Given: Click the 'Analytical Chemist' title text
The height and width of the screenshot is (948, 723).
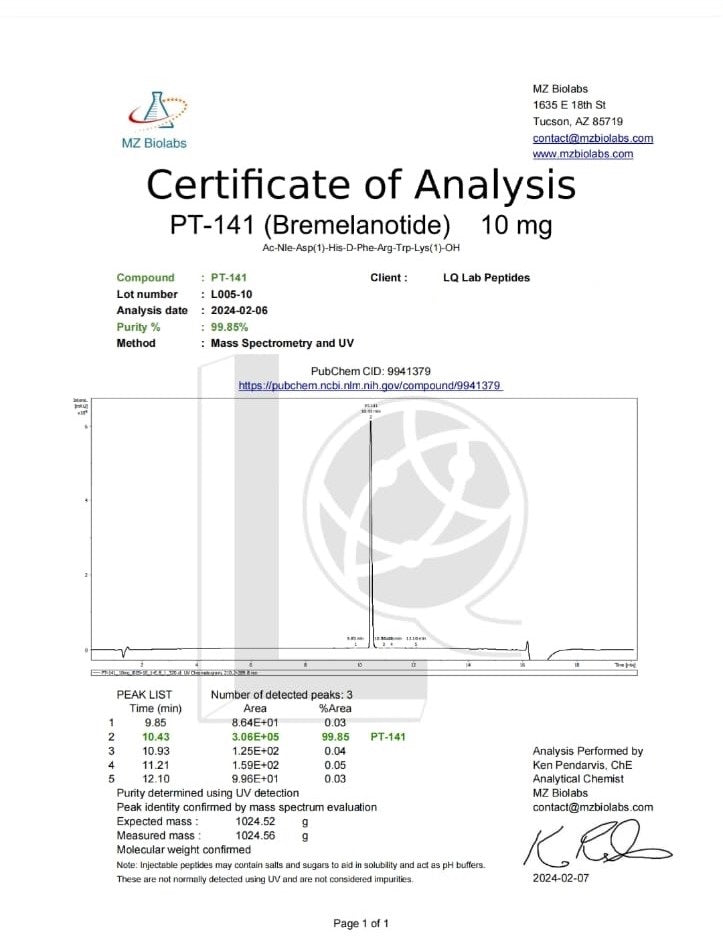Looking at the screenshot, I should [578, 779].
